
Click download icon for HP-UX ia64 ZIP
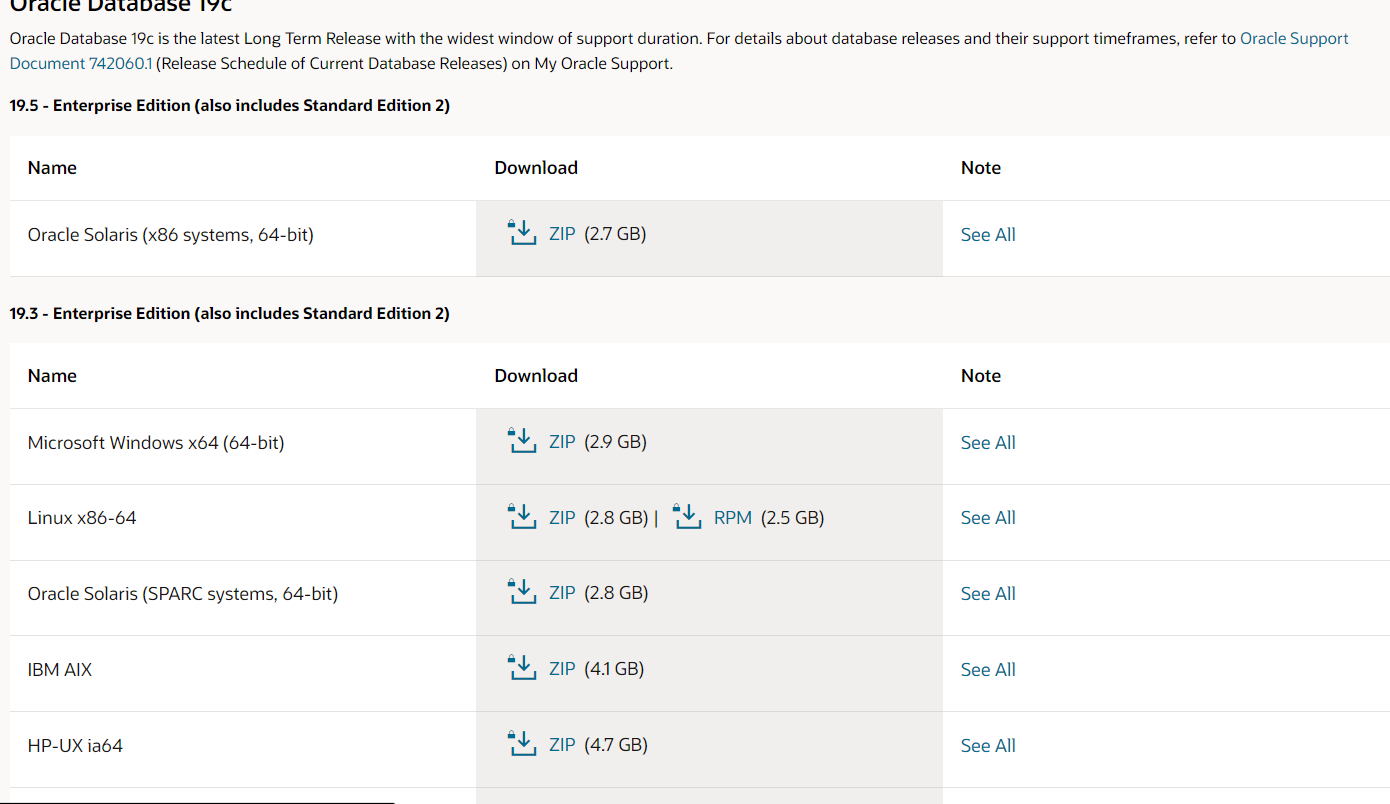pyautogui.click(x=522, y=744)
